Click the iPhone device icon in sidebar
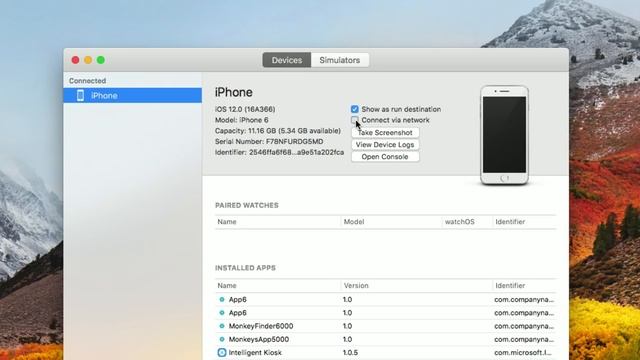This screenshot has height=360, width=640. coord(80,96)
